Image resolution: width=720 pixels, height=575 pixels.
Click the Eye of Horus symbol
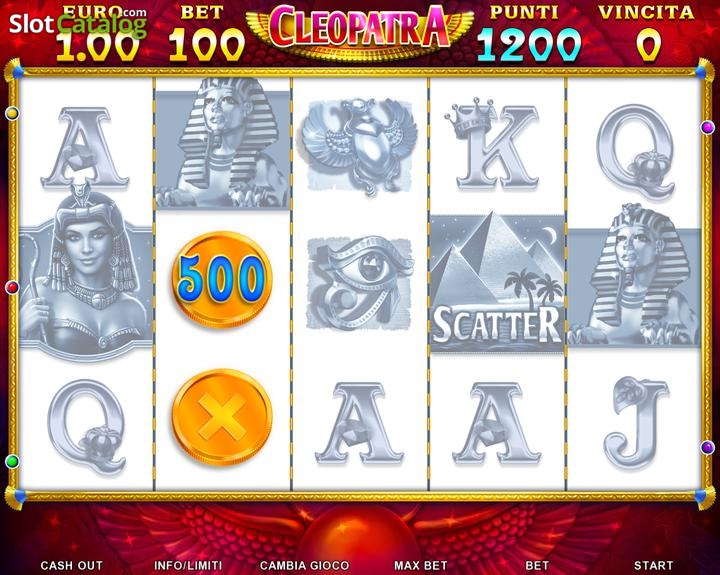(360, 282)
